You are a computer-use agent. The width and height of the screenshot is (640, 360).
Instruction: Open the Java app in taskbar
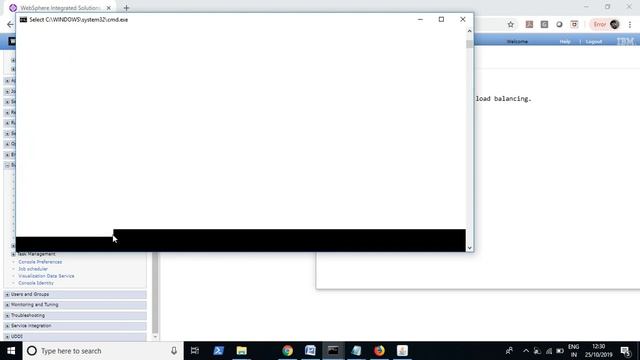click(x=402, y=351)
